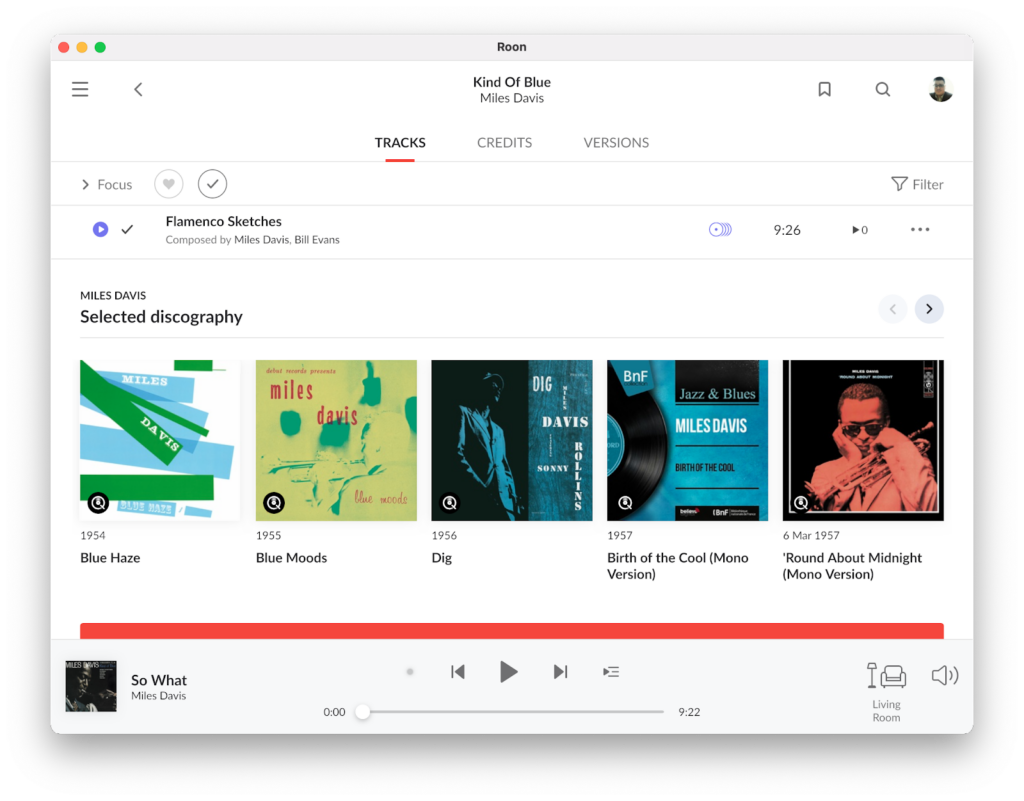
Task: Skip to the previous track
Action: (x=458, y=672)
